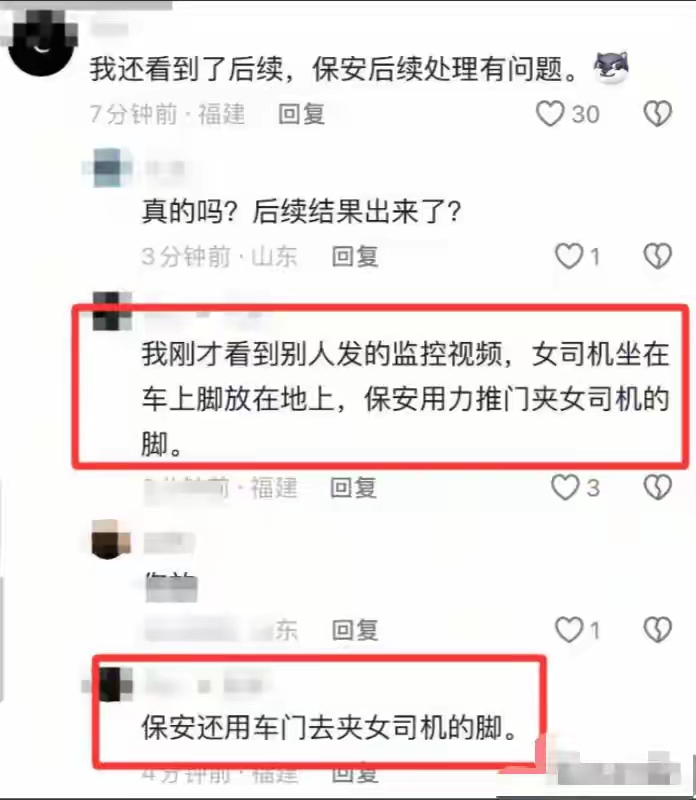The width and height of the screenshot is (696, 800).
Task: Open the top commenter's black avatar
Action: click(42, 45)
